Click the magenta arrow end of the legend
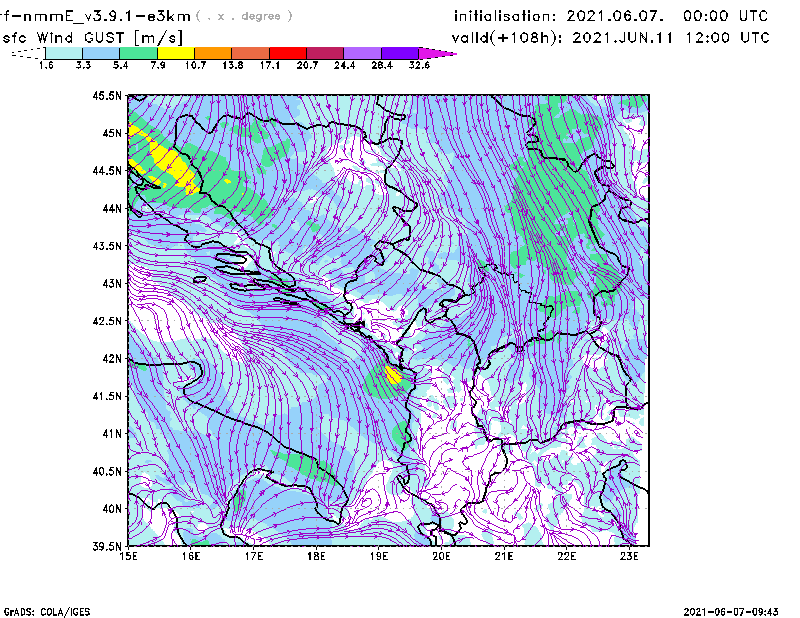 (x=437, y=53)
